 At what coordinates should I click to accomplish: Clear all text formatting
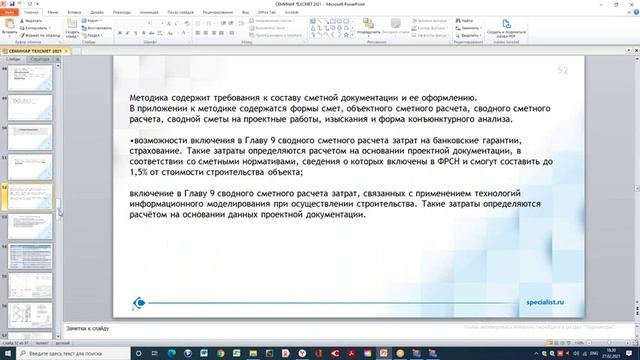[x=187, y=24]
